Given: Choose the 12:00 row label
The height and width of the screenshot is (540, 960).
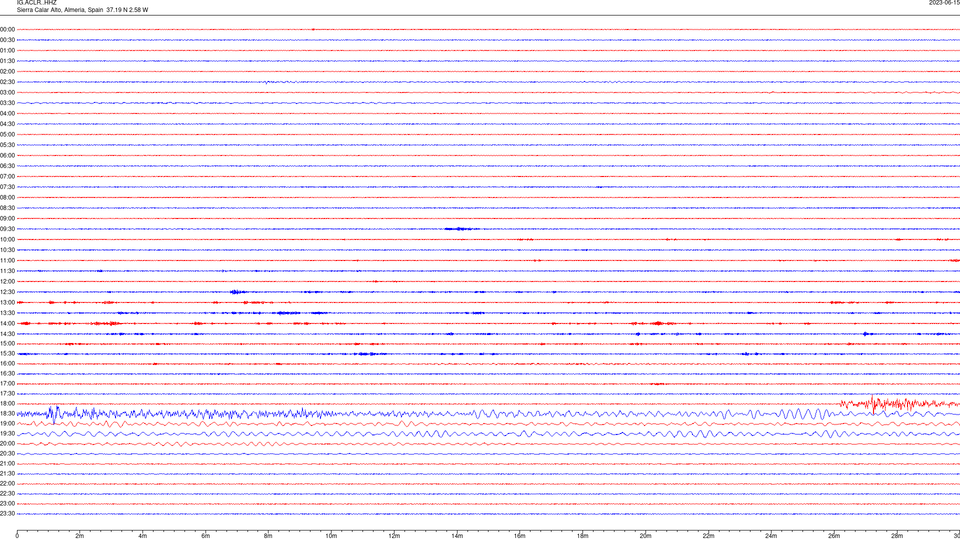Looking at the screenshot, I should click(7, 282).
